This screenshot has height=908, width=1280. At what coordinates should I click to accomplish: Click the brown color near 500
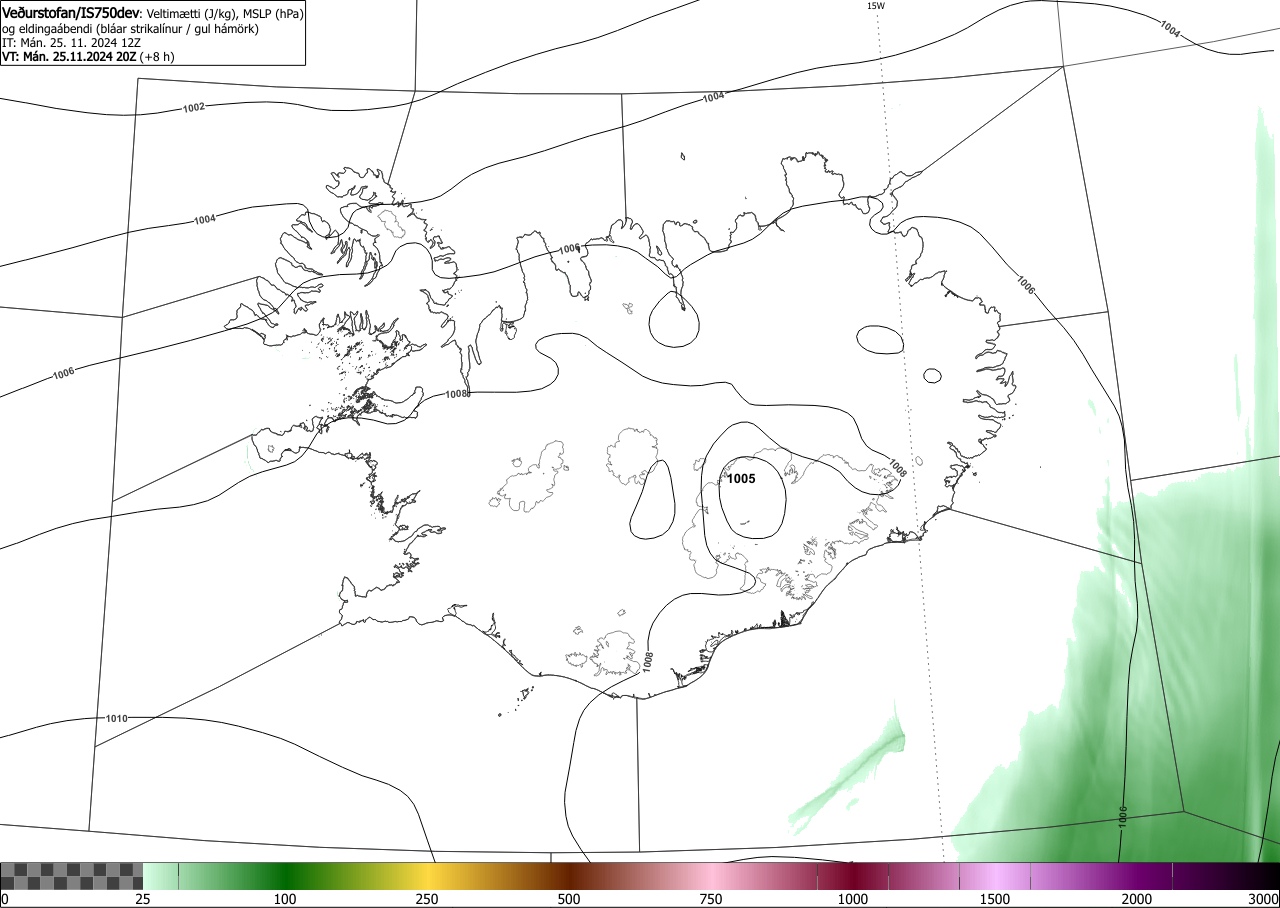(569, 876)
